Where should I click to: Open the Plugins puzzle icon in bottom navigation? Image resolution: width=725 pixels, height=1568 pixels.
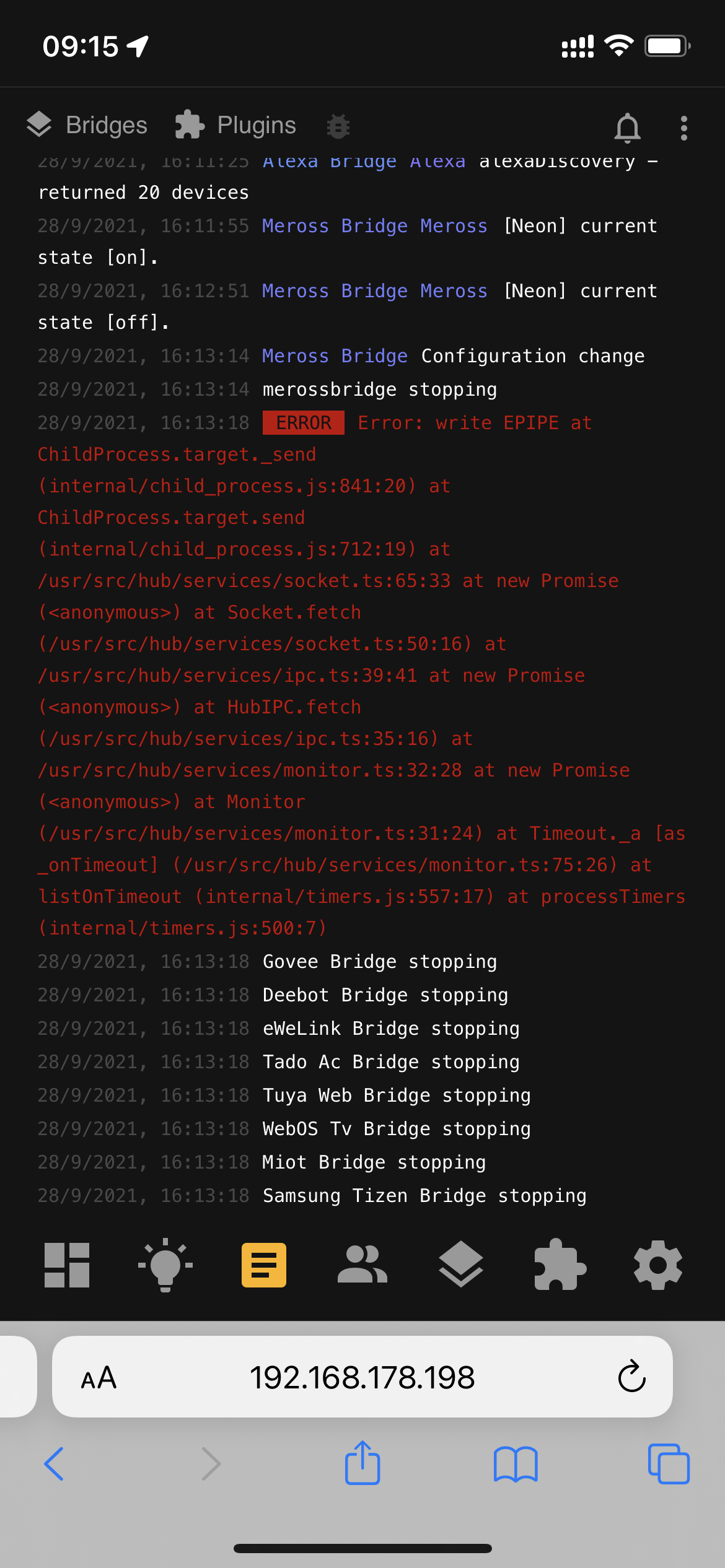[559, 1265]
